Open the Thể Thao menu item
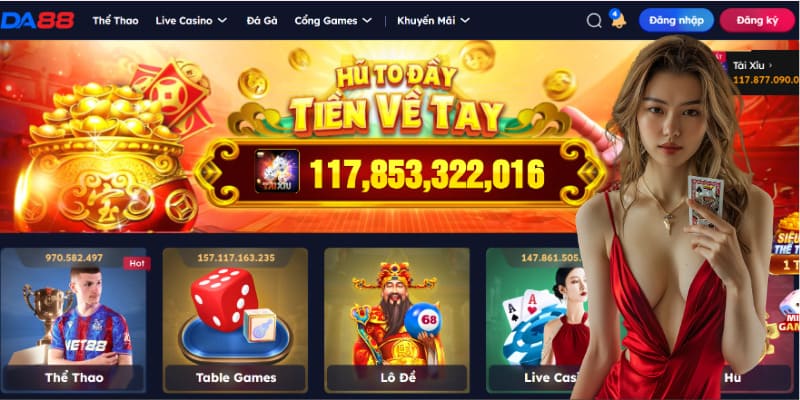This screenshot has width=800, height=400. [115, 21]
